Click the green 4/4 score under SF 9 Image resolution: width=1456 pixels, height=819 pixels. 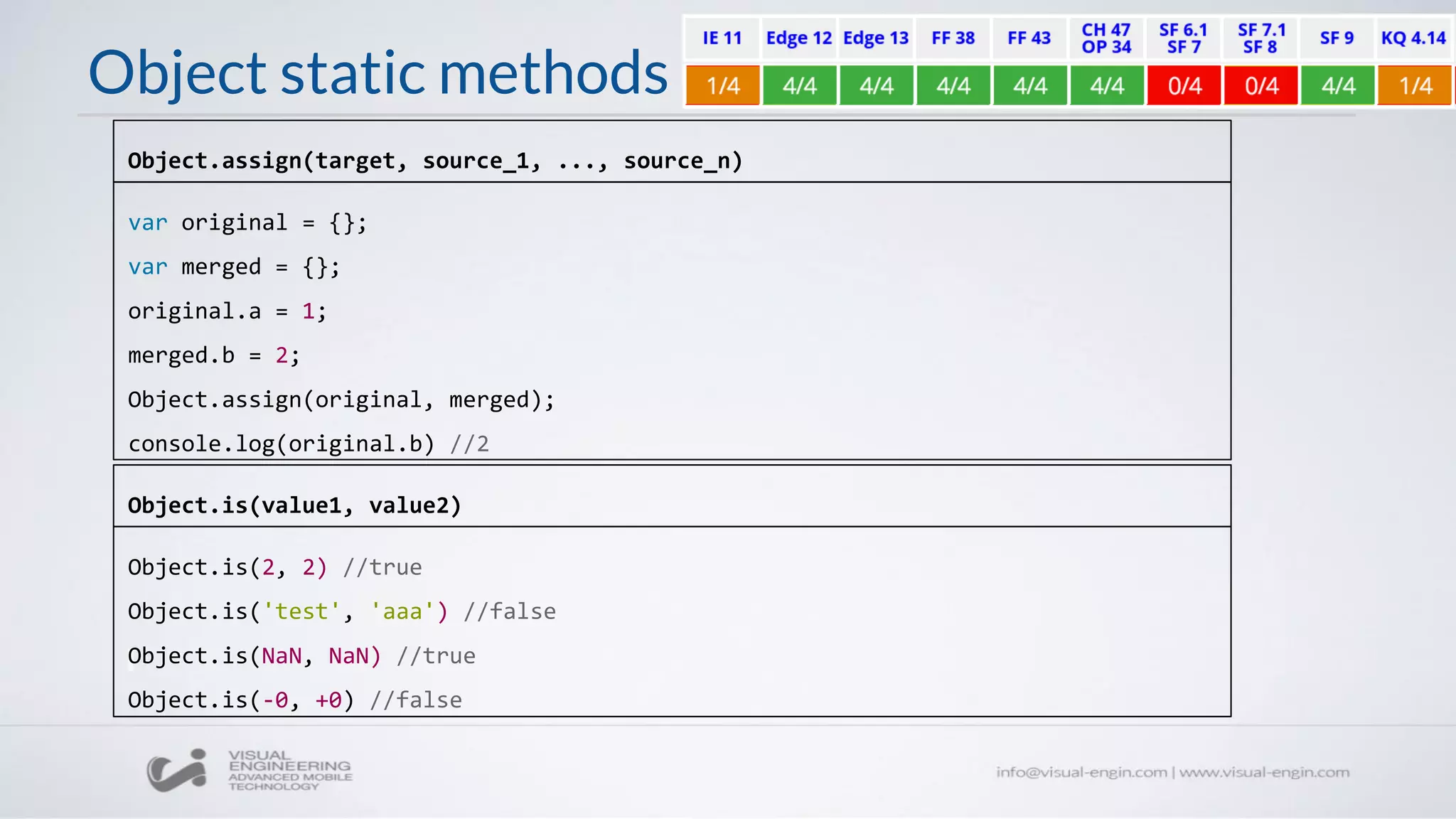pyautogui.click(x=1337, y=86)
